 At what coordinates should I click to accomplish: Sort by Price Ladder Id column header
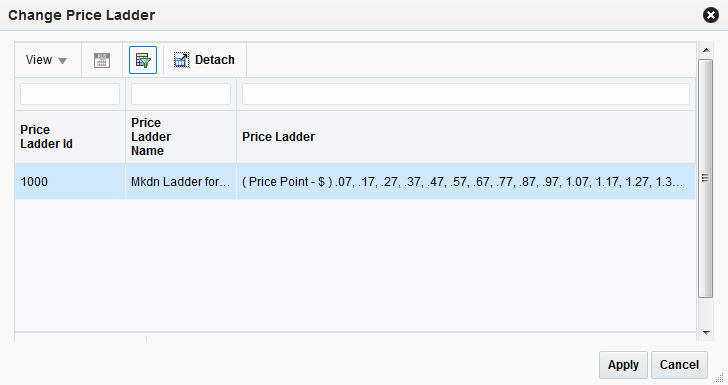click(70, 137)
